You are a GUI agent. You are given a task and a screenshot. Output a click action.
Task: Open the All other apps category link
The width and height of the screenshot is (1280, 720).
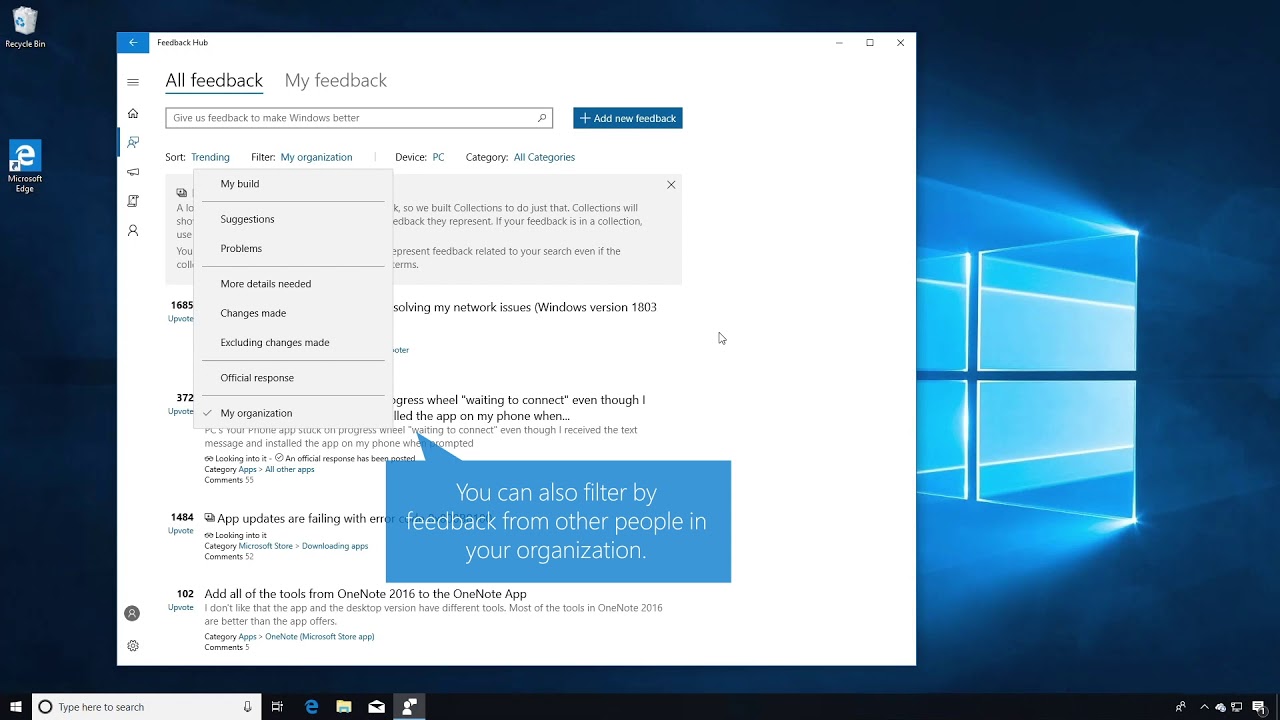pyautogui.click(x=290, y=469)
